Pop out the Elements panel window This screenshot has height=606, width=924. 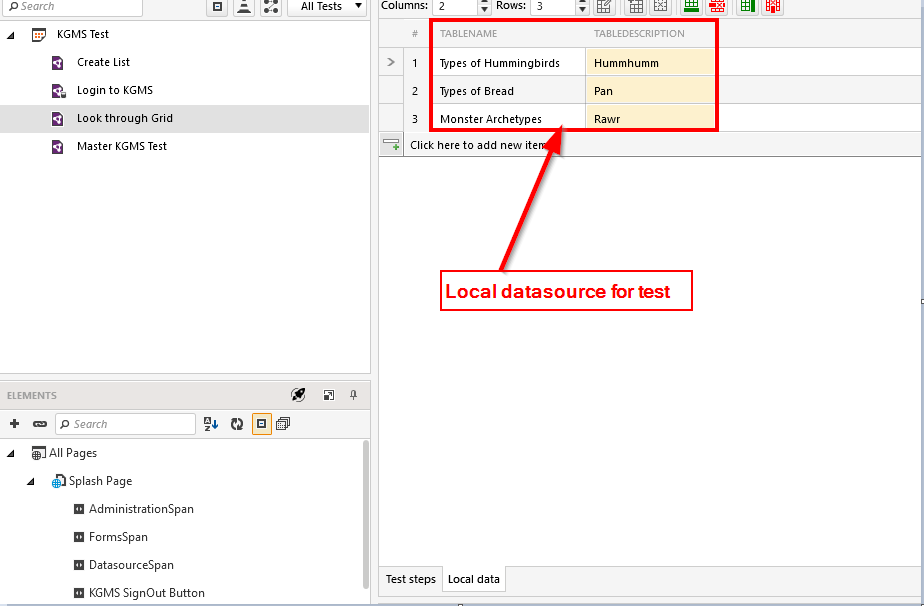[x=329, y=395]
